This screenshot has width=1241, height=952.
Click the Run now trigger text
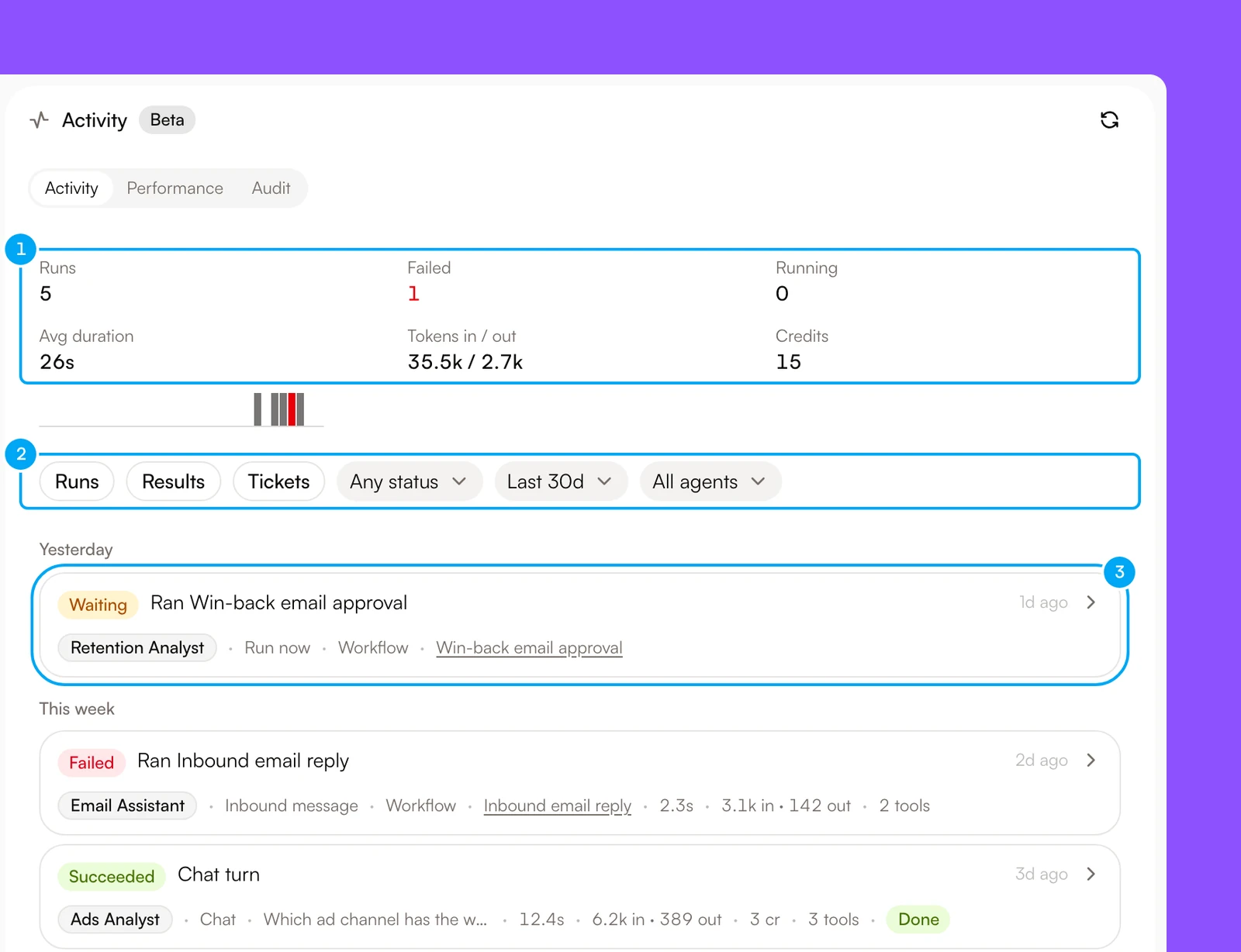coord(277,648)
